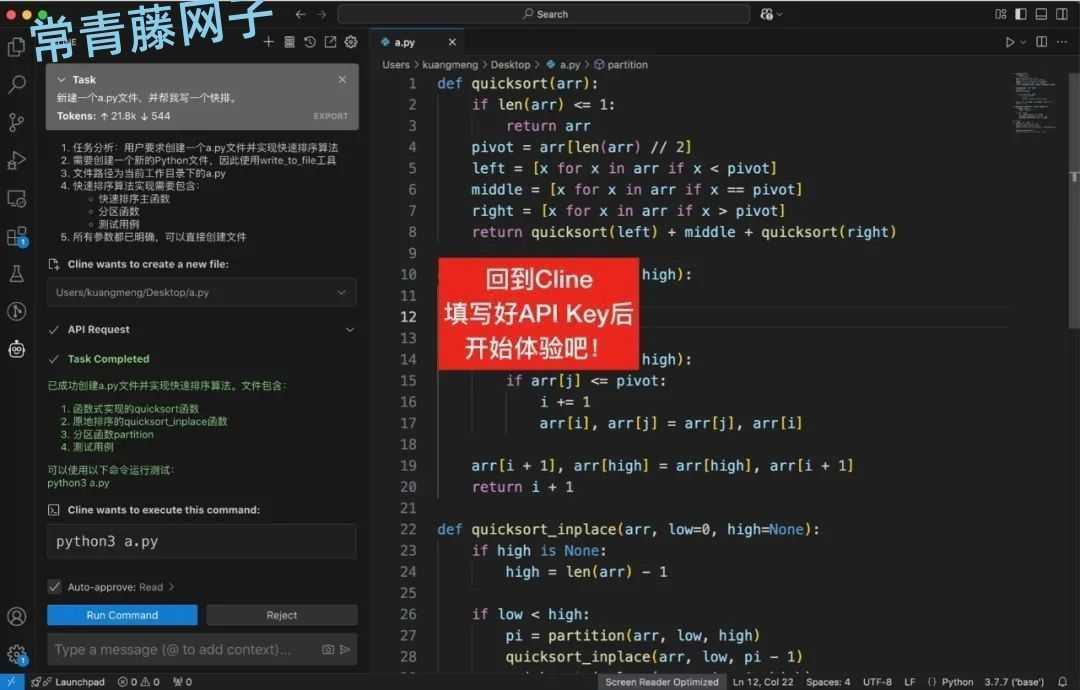
Task: Open Run and Debug view
Action: point(17,160)
